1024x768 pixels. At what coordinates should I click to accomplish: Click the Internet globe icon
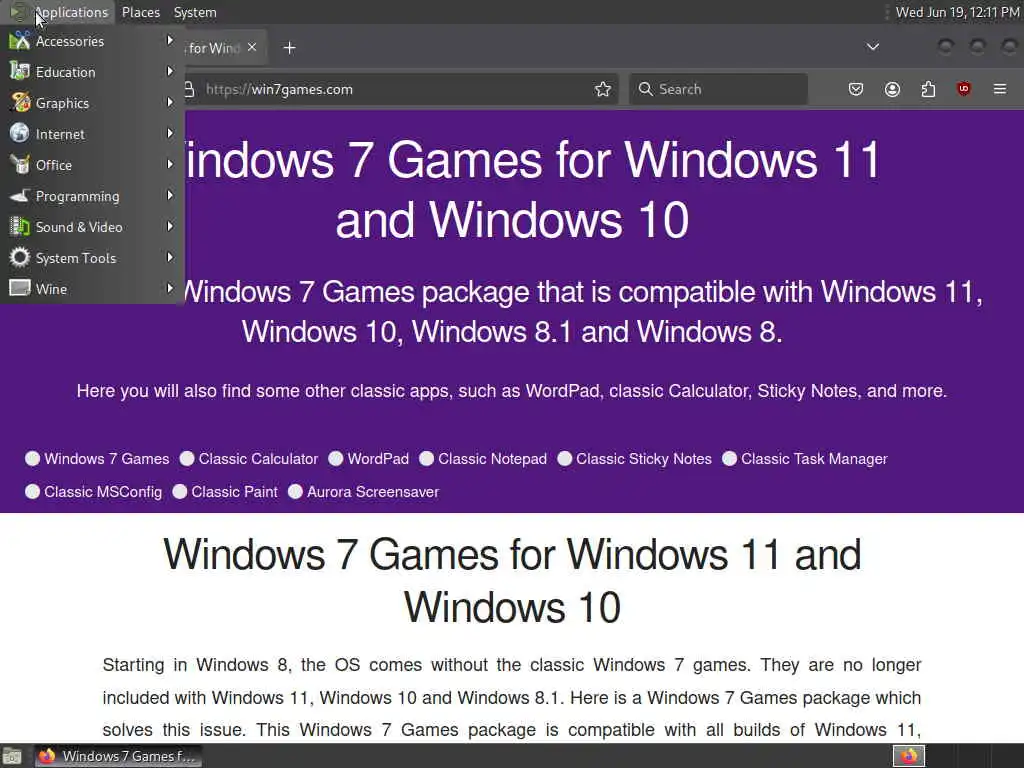(x=20, y=133)
